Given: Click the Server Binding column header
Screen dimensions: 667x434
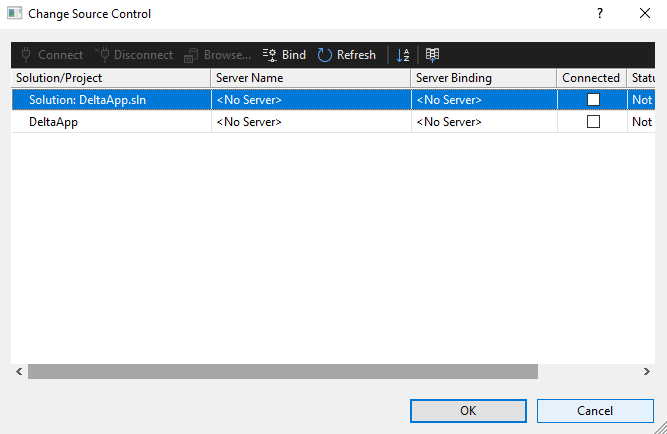Looking at the screenshot, I should coord(483,78).
